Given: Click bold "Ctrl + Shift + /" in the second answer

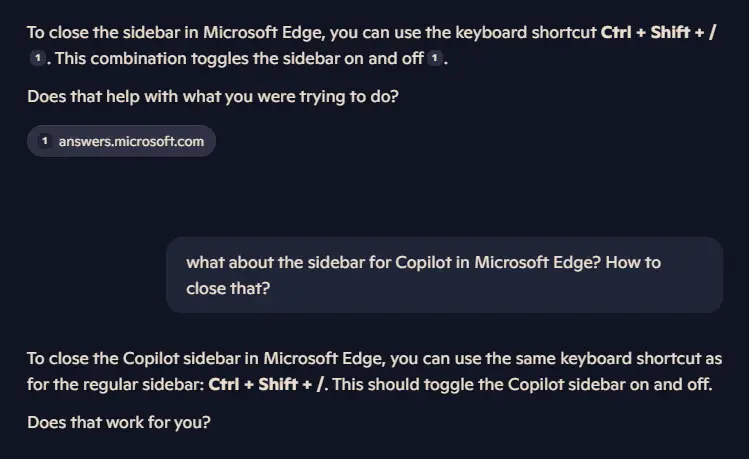Looking at the screenshot, I should pos(267,385).
